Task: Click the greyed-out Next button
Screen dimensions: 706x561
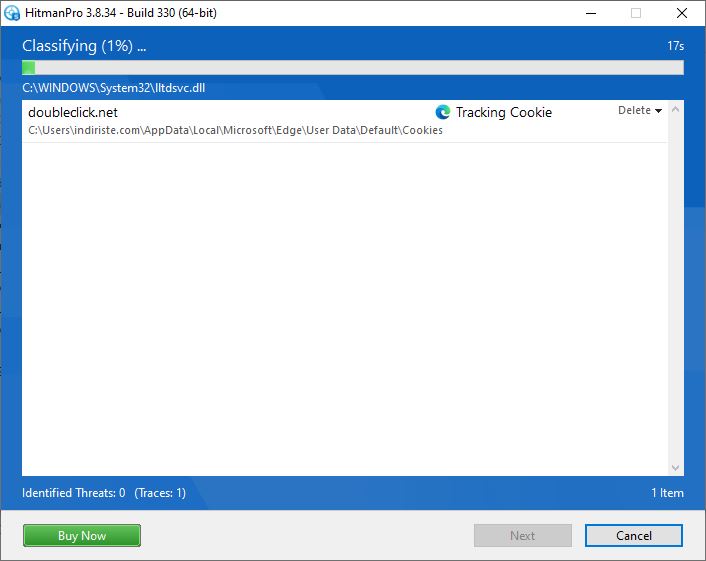Action: pos(523,535)
